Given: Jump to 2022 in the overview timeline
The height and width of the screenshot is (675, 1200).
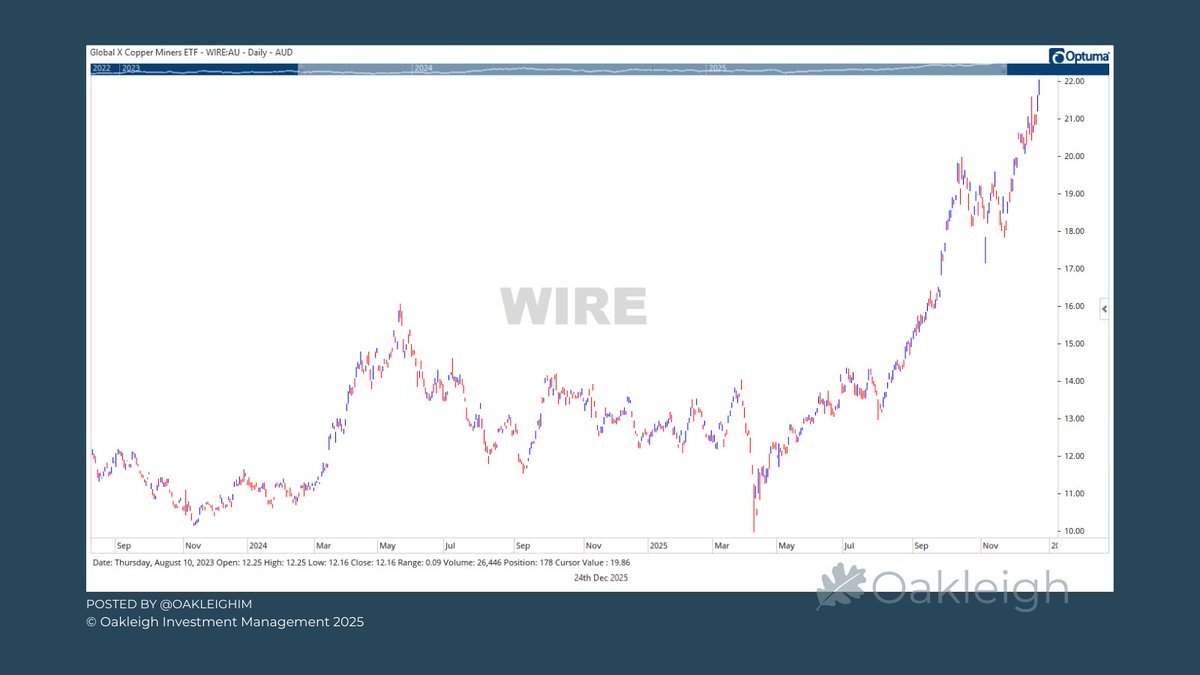Looking at the screenshot, I should click(x=102, y=69).
